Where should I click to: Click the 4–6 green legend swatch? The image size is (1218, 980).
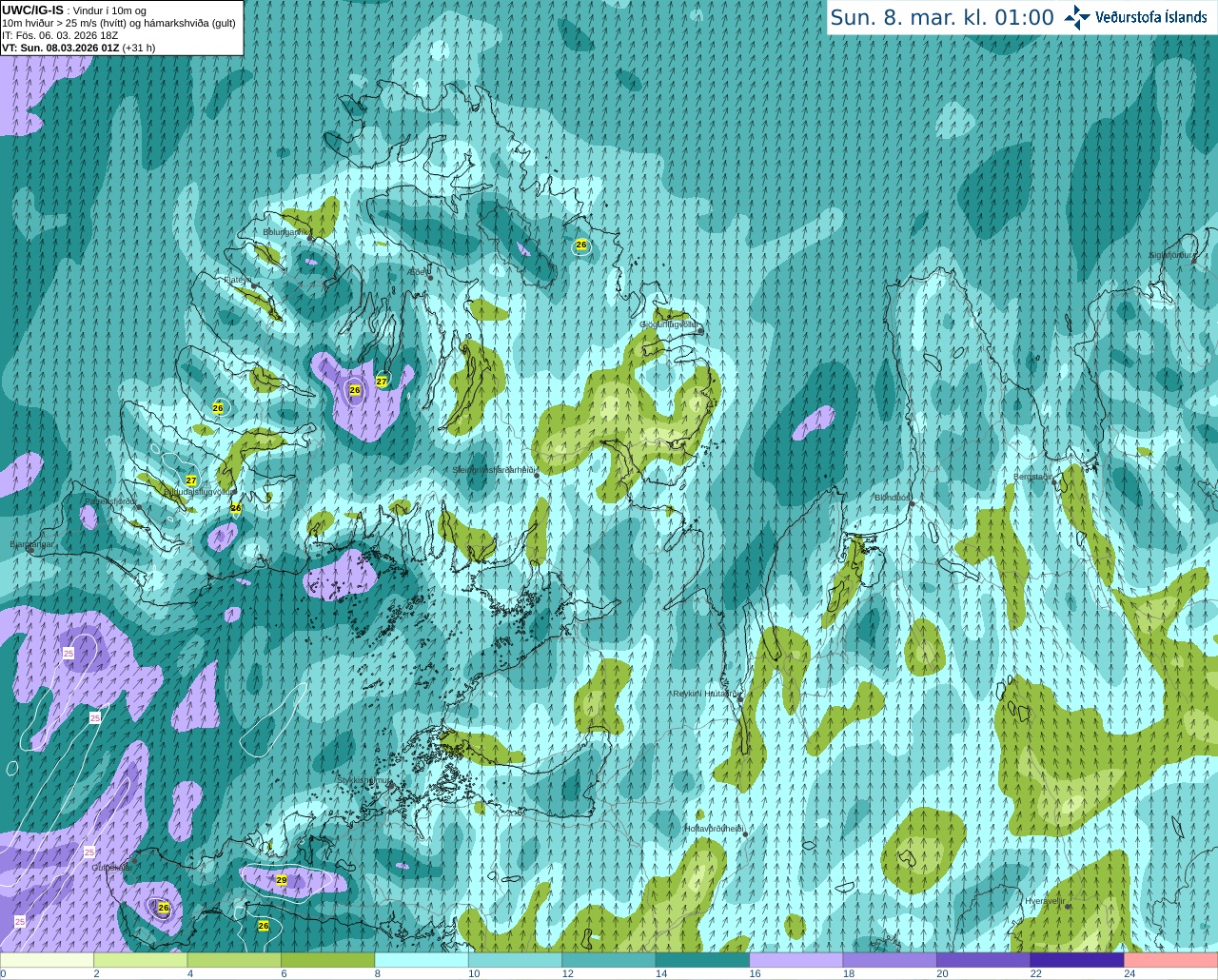click(234, 960)
